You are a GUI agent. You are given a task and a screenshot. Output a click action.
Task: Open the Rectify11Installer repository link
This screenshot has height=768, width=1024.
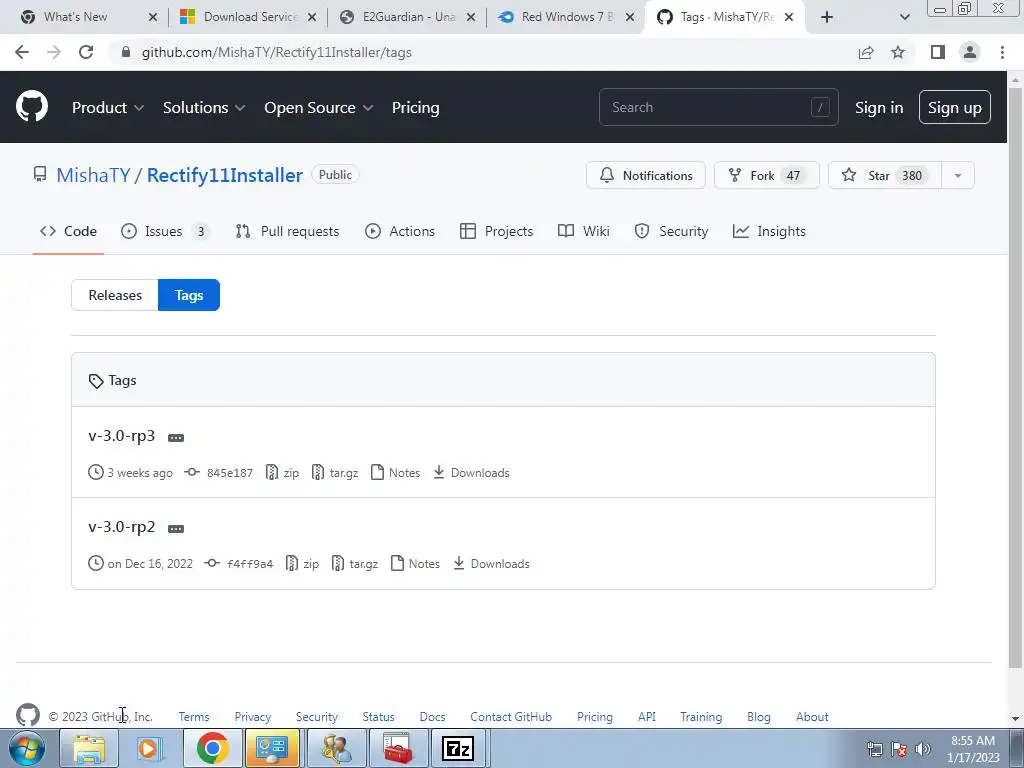click(x=225, y=175)
